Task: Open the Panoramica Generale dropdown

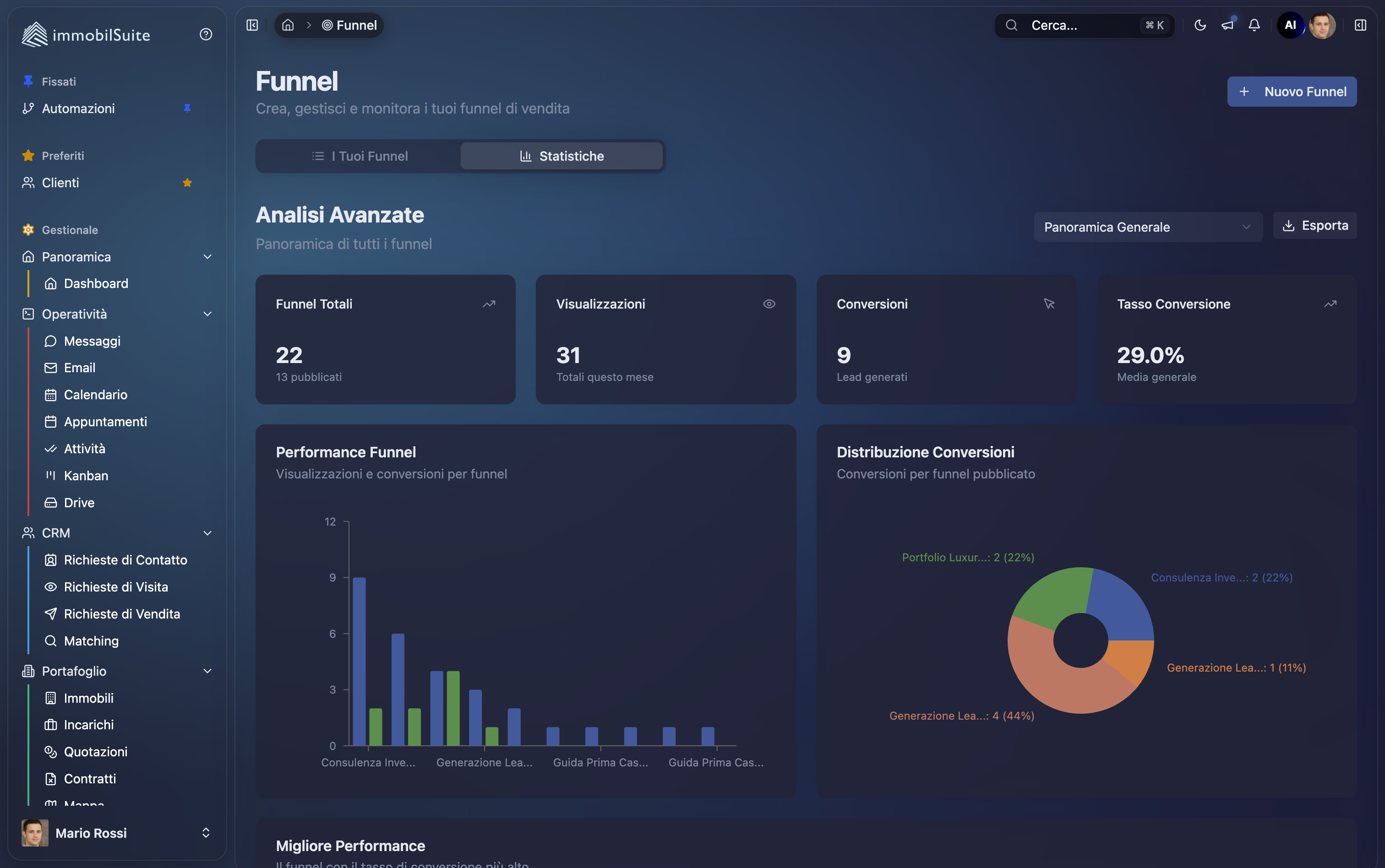Action: coord(1147,227)
